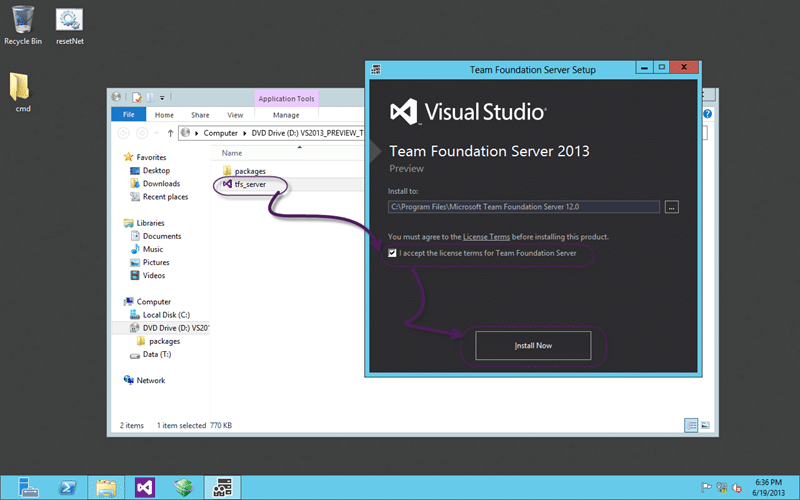Open the Manage ribbon tab

pos(286,115)
